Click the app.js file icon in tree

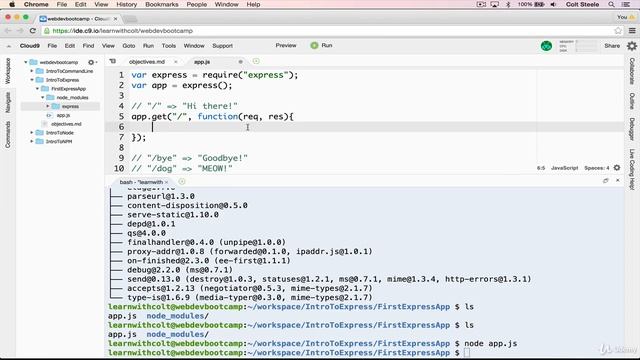coord(49,116)
